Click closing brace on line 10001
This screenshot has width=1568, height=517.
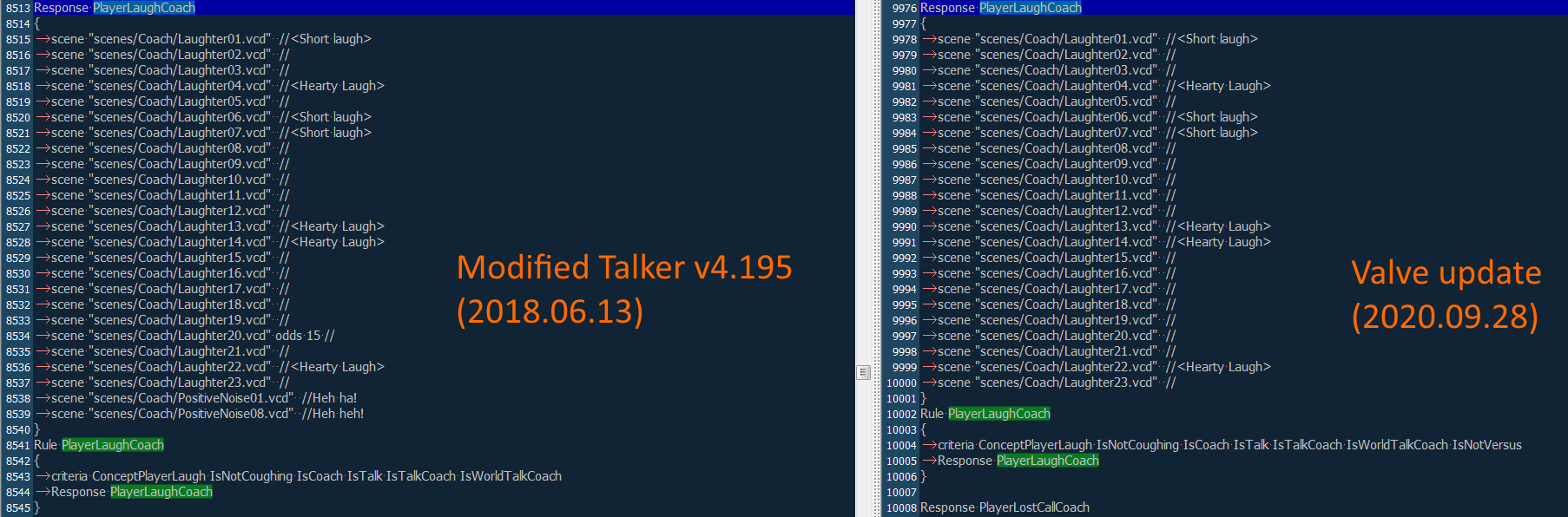click(923, 398)
